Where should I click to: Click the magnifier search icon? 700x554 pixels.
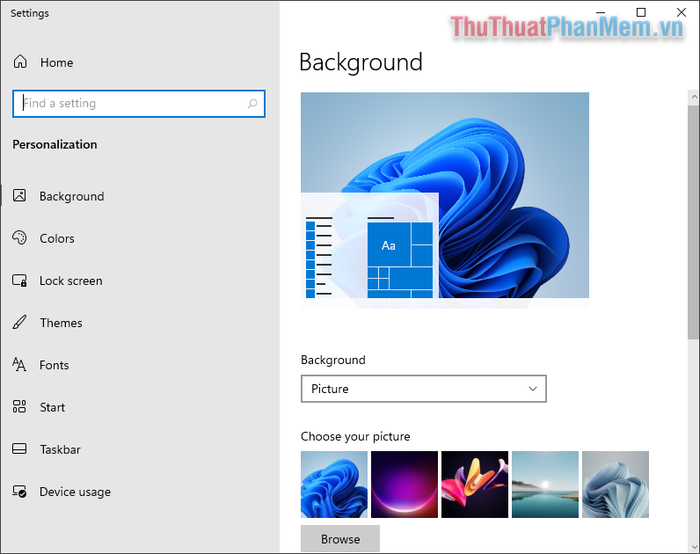tap(252, 104)
